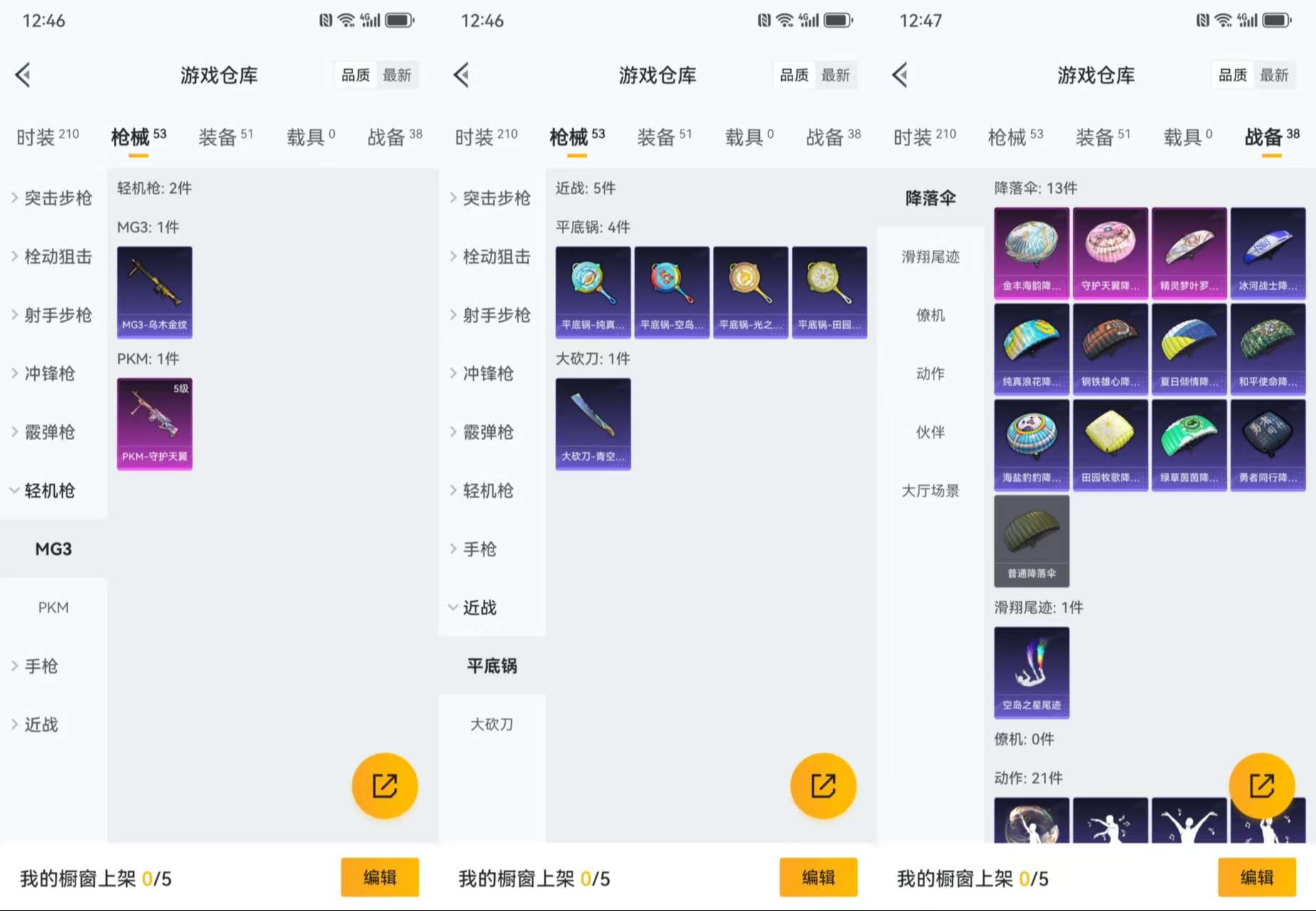This screenshot has width=1316, height=911.
Task: Open the 大砍刀-青空 machete skin
Action: point(592,423)
